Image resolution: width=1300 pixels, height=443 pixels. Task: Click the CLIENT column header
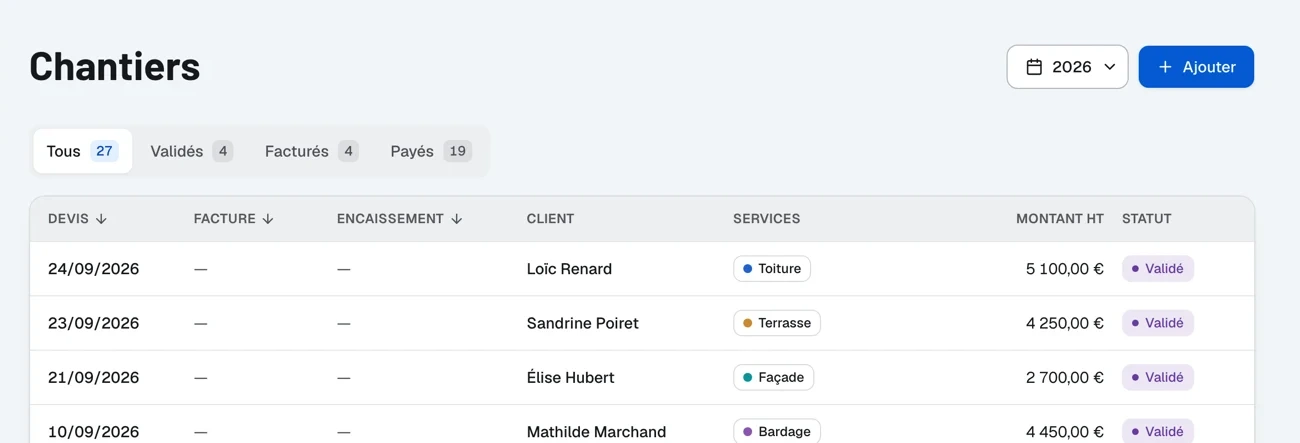pyautogui.click(x=550, y=219)
